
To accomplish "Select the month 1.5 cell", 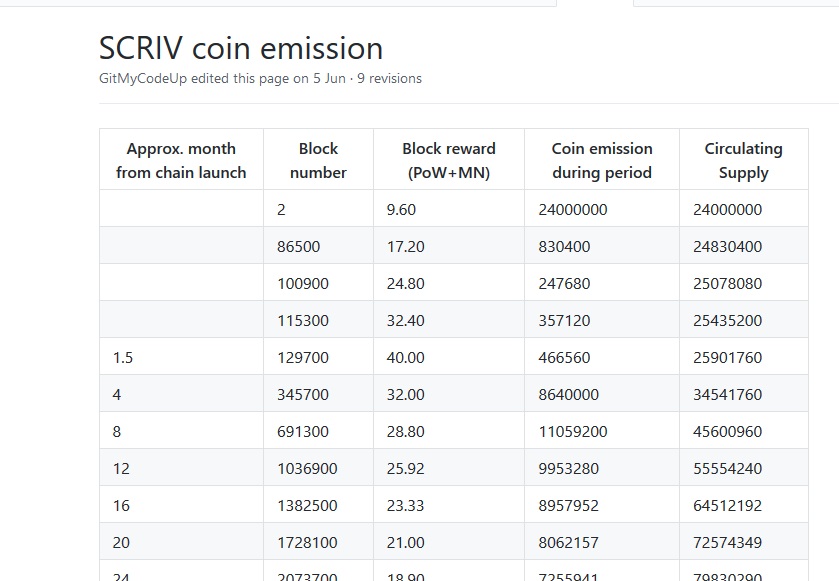I will 123,357.
